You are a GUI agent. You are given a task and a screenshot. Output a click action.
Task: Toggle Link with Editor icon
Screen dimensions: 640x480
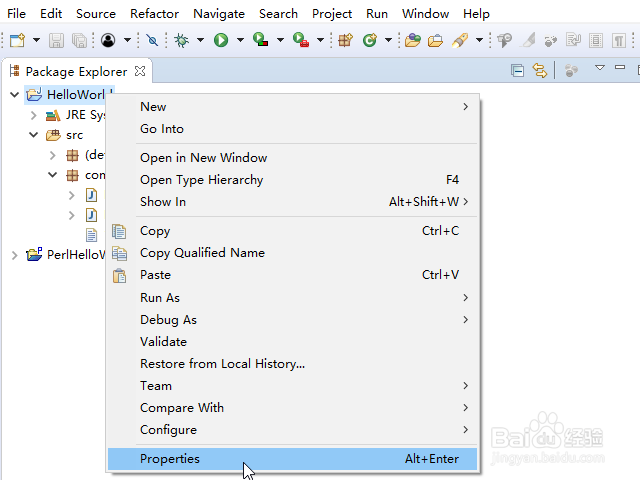pyautogui.click(x=540, y=71)
